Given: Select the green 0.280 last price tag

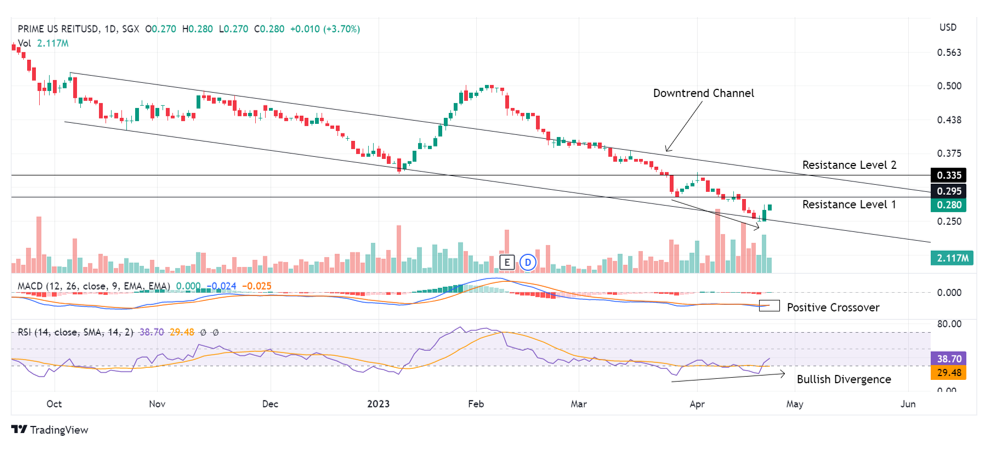Looking at the screenshot, I should (949, 205).
